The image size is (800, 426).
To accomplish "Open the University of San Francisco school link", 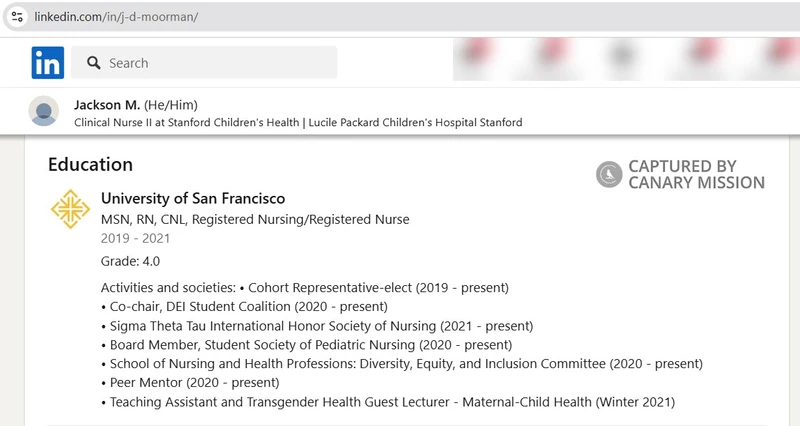I will tap(193, 198).
